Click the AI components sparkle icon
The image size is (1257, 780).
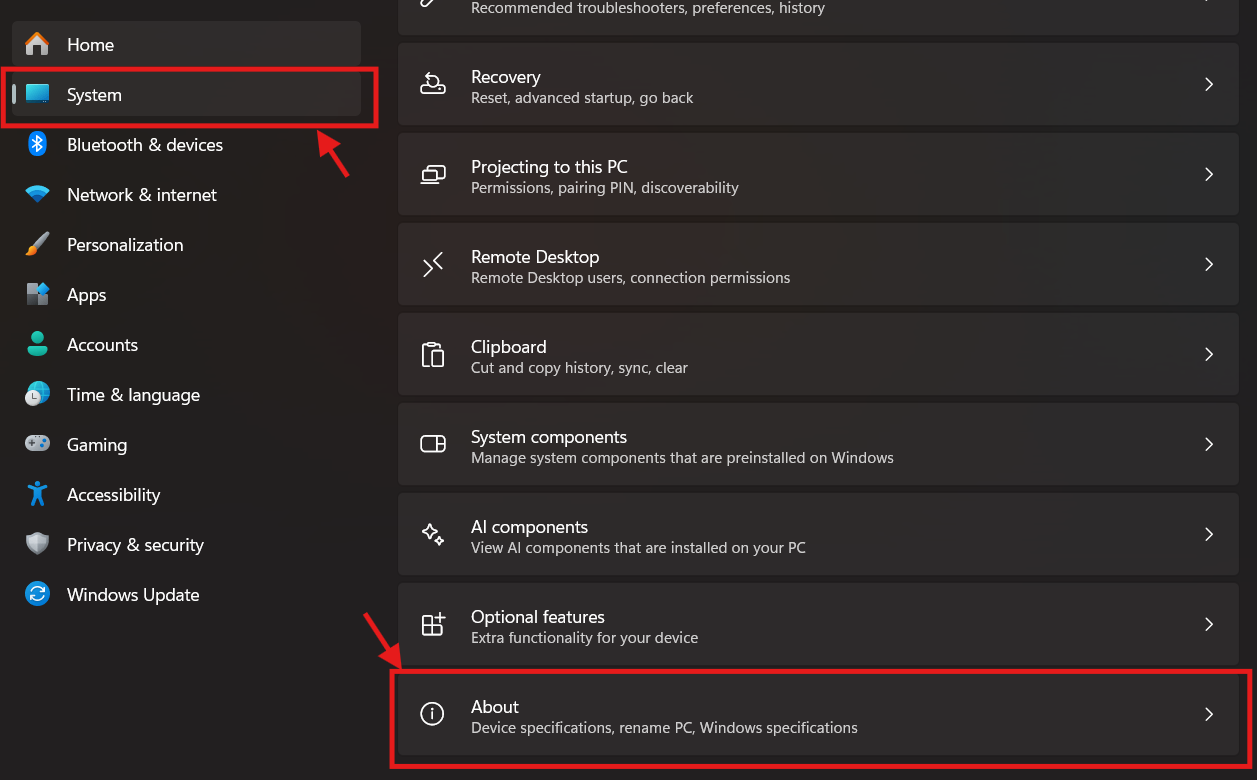click(x=432, y=535)
